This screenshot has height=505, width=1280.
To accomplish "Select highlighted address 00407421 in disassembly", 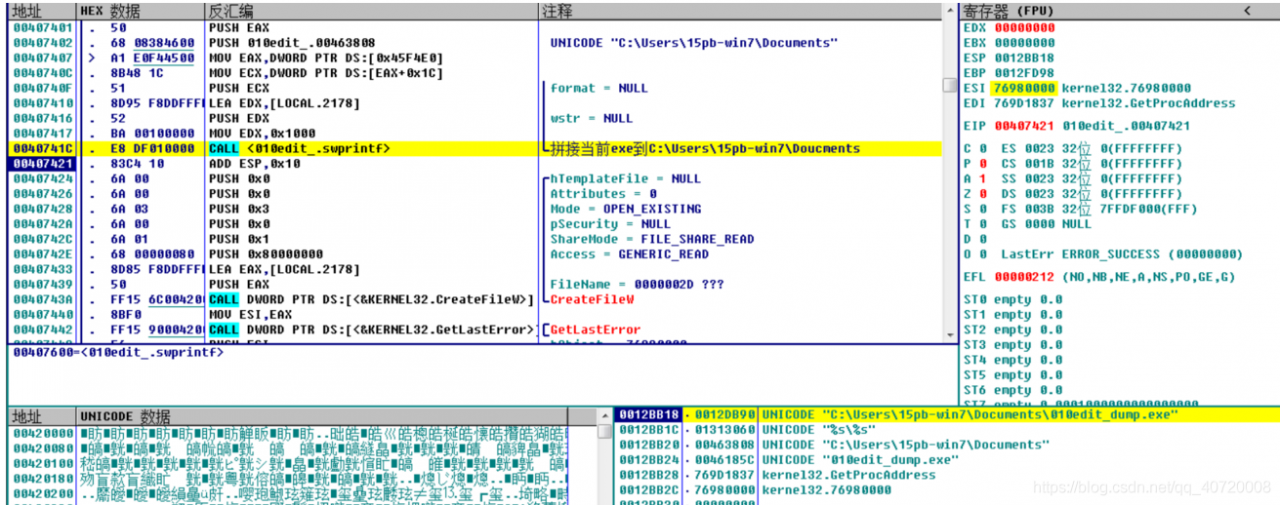I will coord(42,163).
